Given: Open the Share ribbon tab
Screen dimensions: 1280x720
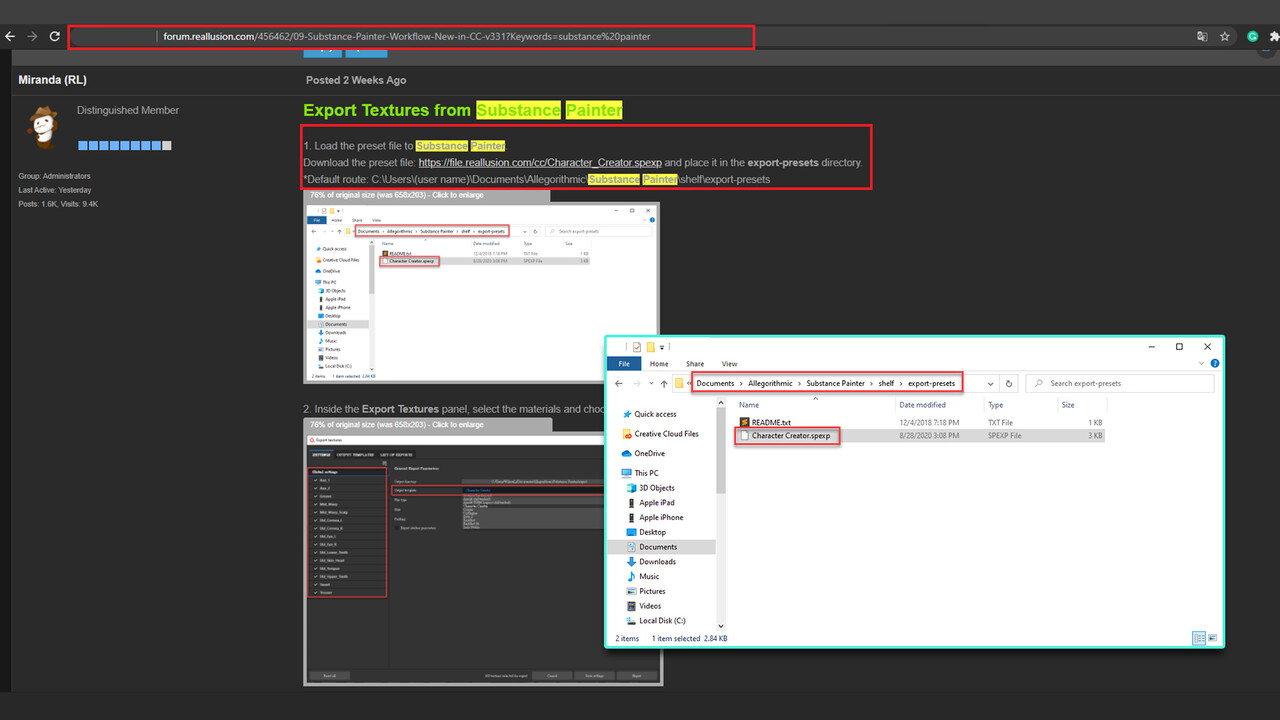Looking at the screenshot, I should (x=695, y=364).
